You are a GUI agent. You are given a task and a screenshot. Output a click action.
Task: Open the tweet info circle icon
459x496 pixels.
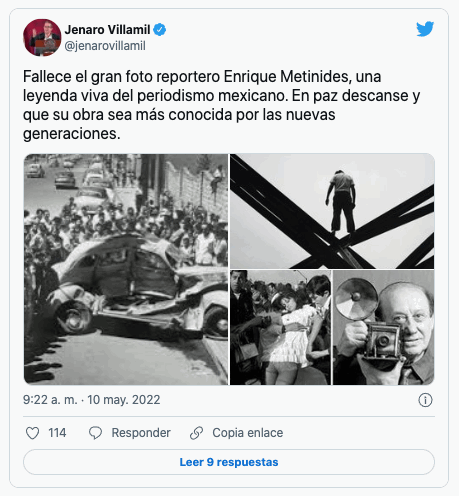pos(425,400)
